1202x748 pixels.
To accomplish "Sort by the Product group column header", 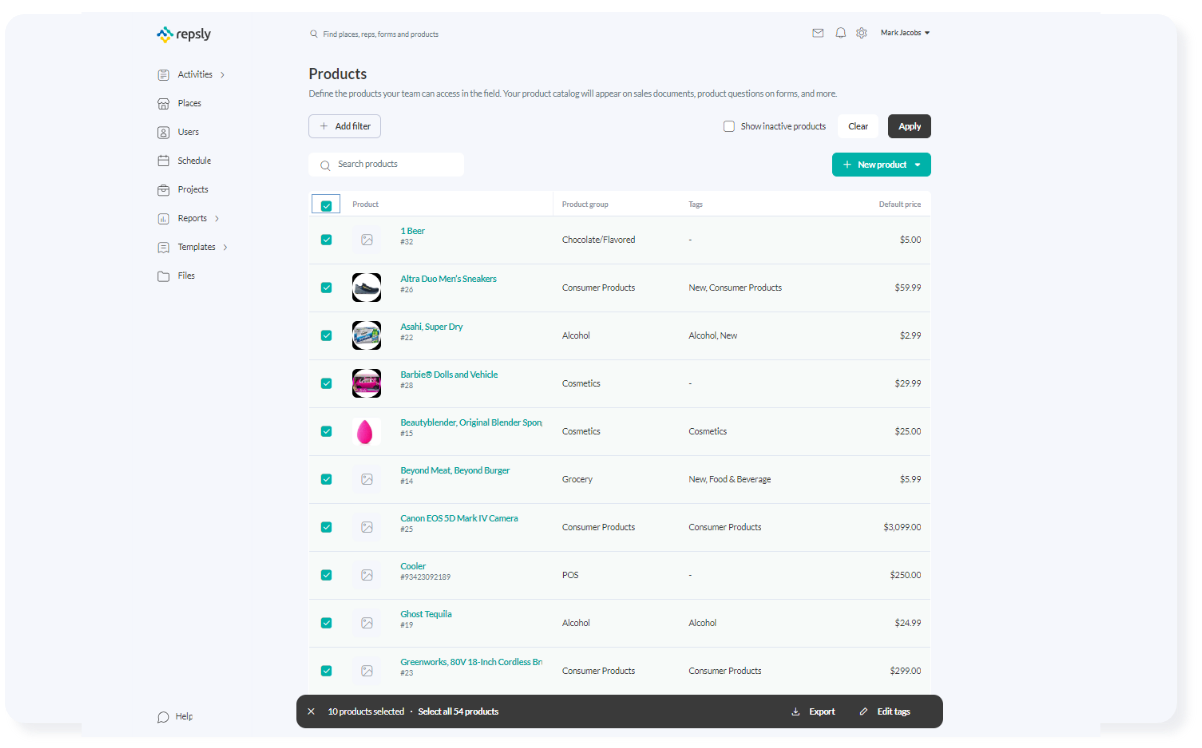I will click(x=585, y=205).
